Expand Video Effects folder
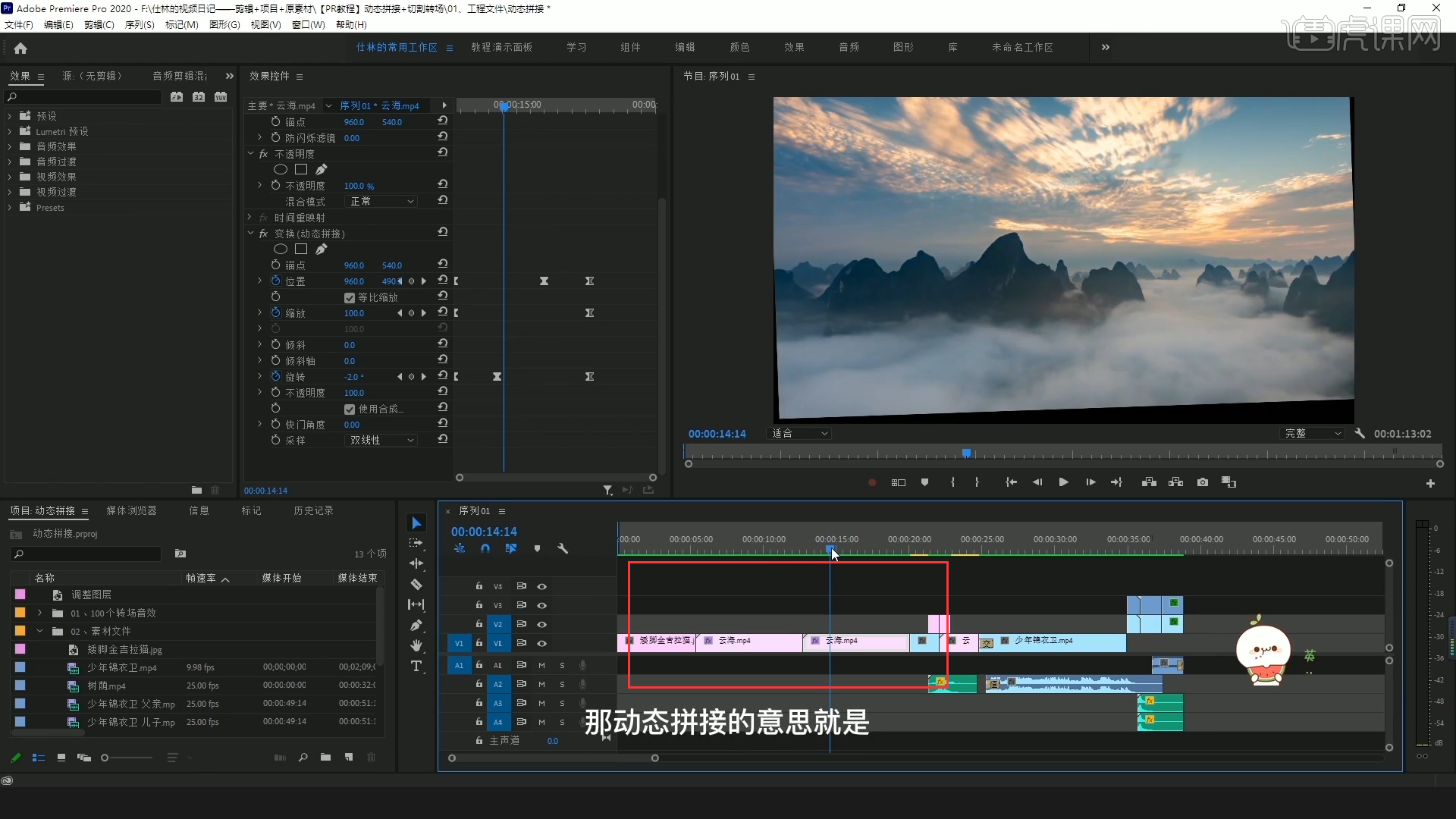Viewport: 1456px width, 819px height. tap(10, 177)
